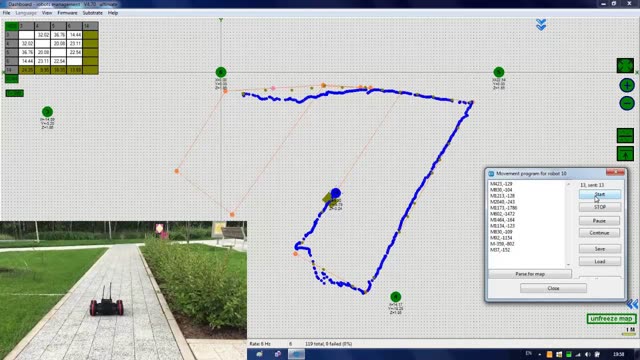Click column header 14 in distance table

(x=90, y=26)
